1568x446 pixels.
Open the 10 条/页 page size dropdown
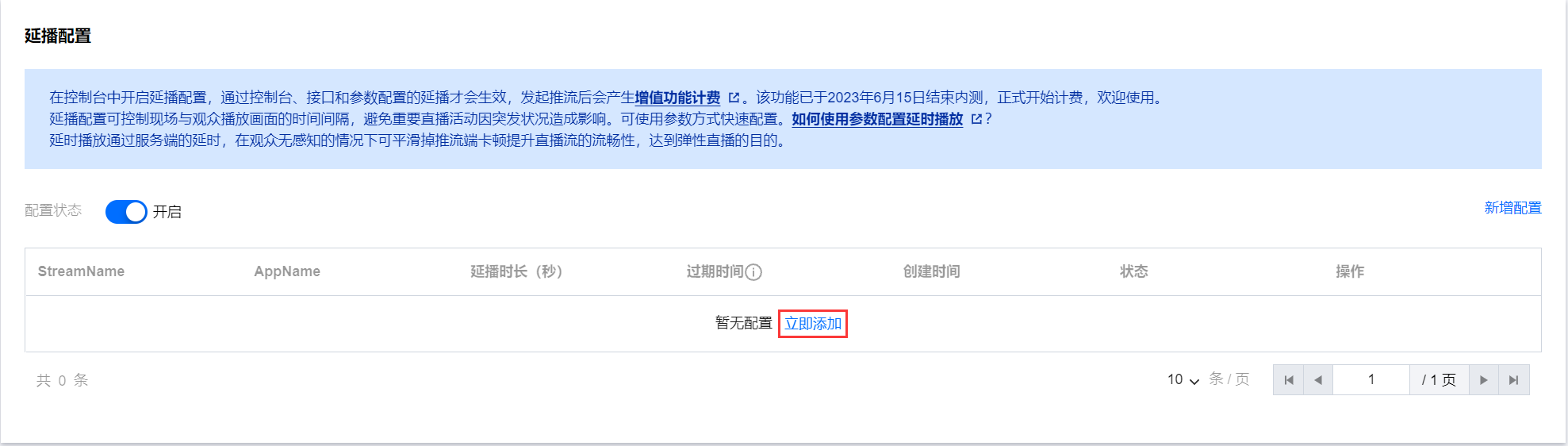tap(1183, 380)
